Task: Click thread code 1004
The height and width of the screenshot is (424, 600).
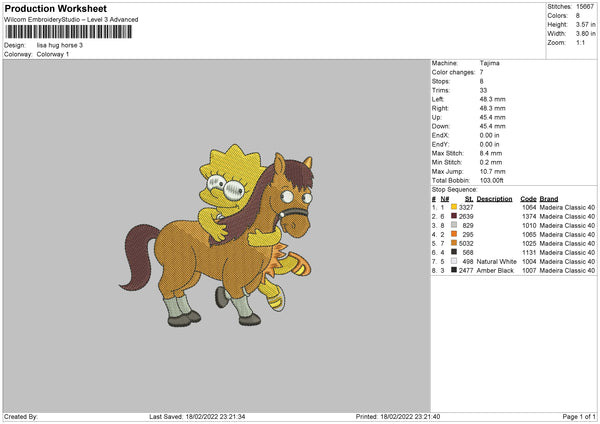Action: (x=529, y=262)
